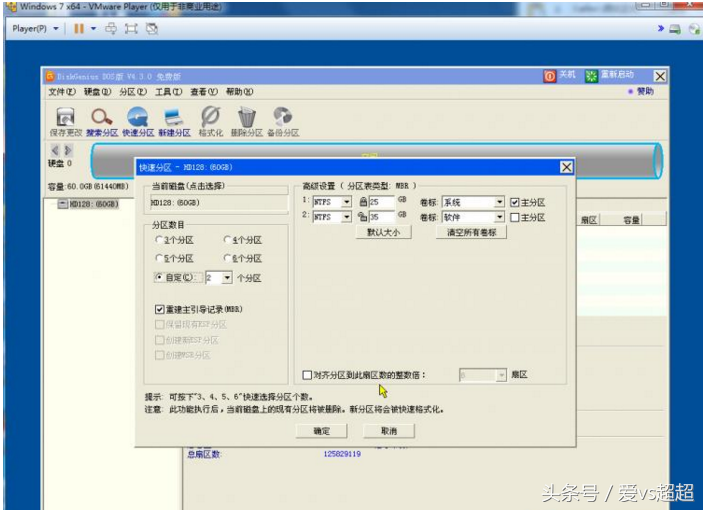Click the 容量 column header in background table
The image size is (707, 510).
[x=631, y=220]
